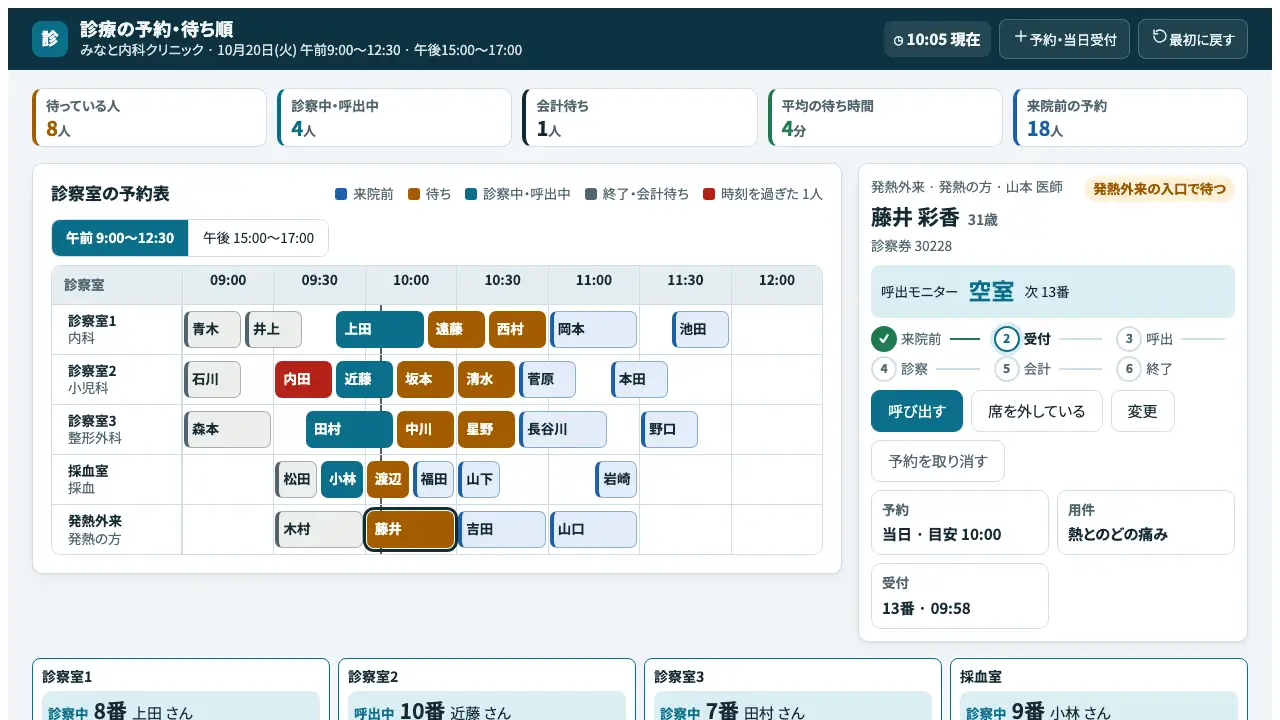
Task: Click 来院前の予約 18人 summary card
Action: (1130, 118)
